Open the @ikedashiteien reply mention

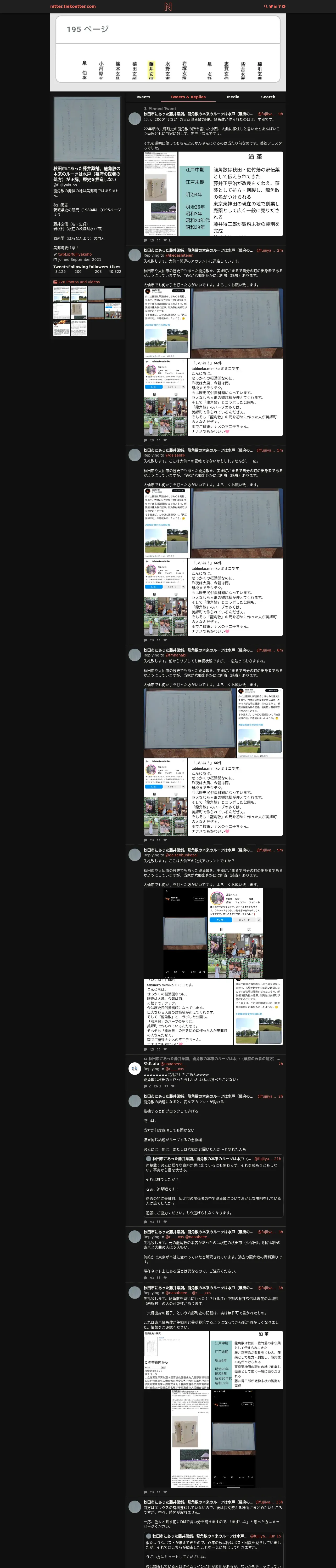[x=179, y=256]
